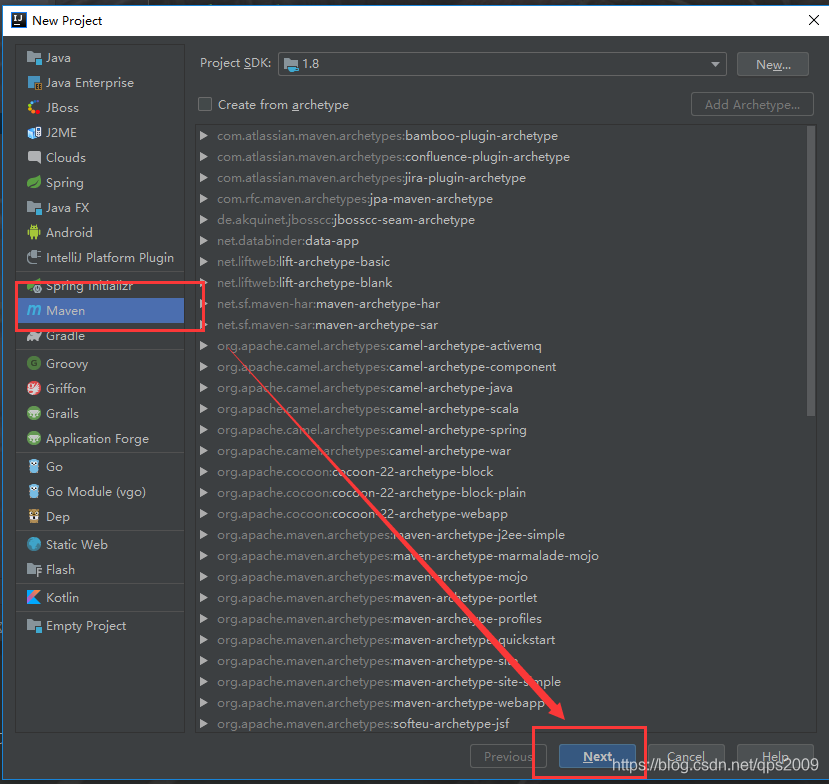The width and height of the screenshot is (829, 784).
Task: Click the archetype list scrollbar
Action: tap(811, 271)
